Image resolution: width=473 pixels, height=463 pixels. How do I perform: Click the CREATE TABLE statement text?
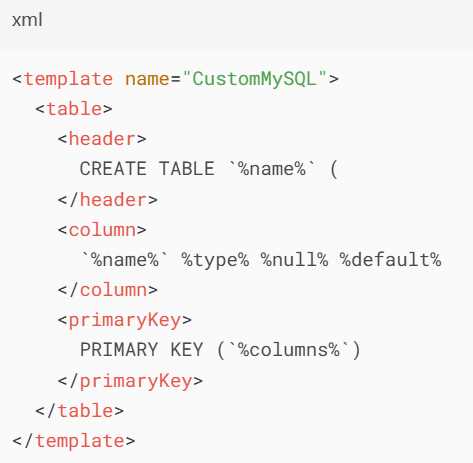click(147, 168)
